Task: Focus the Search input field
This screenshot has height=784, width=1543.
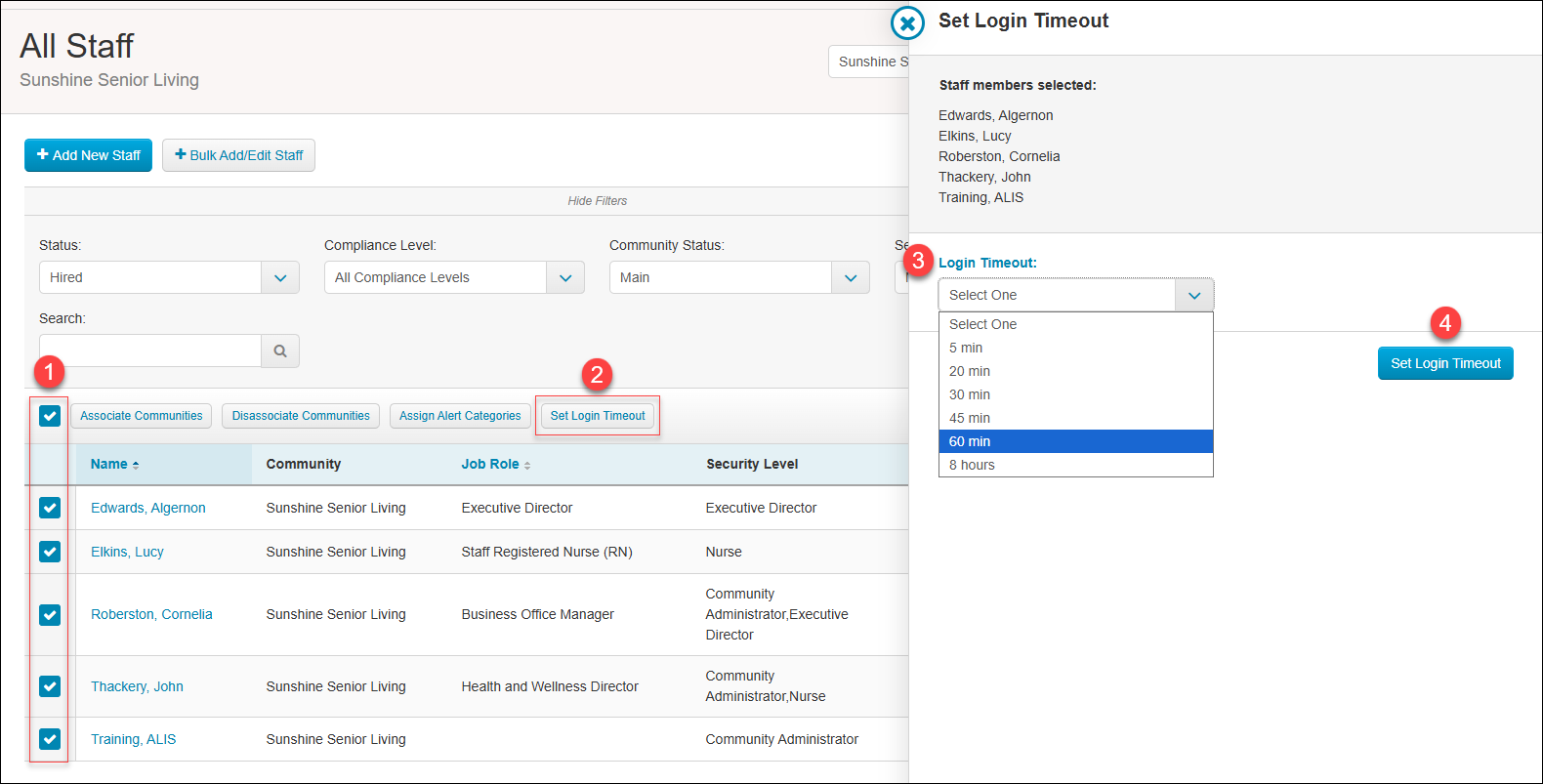Action: click(x=150, y=351)
